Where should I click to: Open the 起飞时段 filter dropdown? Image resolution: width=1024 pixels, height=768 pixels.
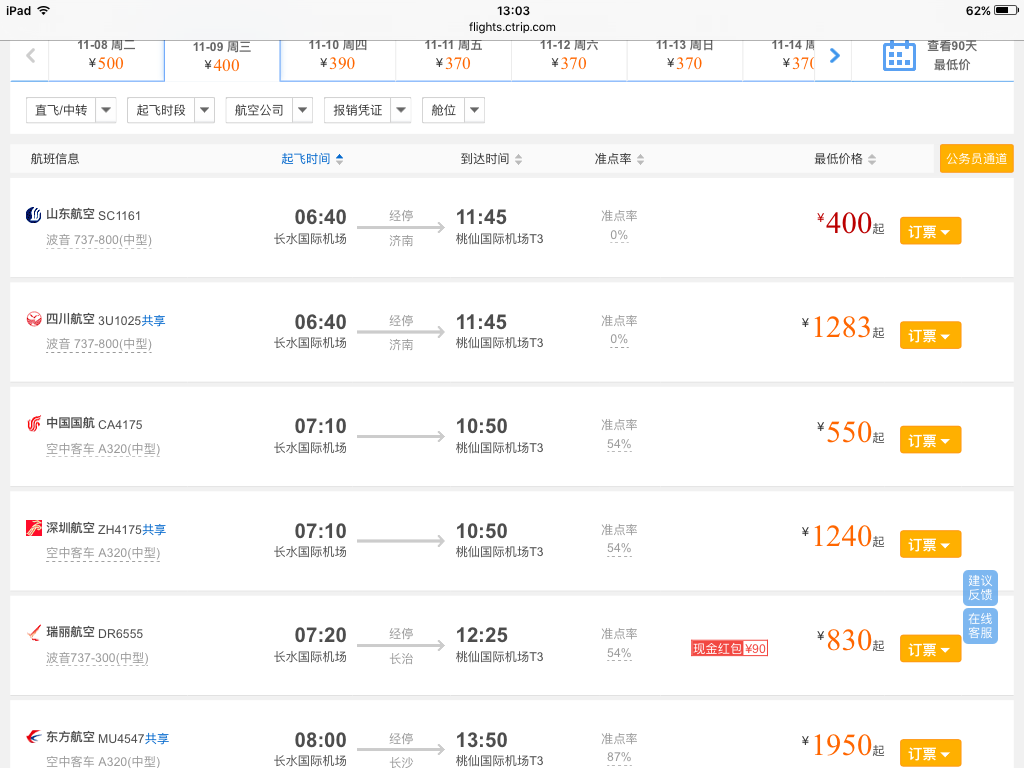171,110
